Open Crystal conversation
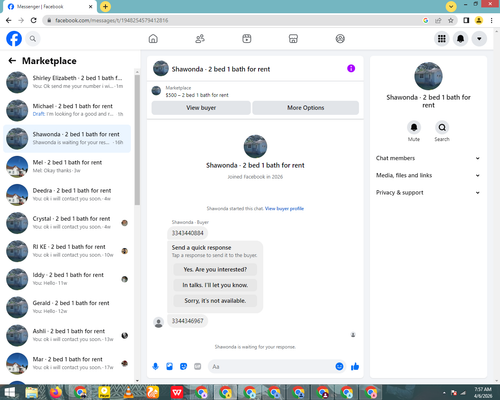Screen dimensions: 500x400 coord(67,223)
